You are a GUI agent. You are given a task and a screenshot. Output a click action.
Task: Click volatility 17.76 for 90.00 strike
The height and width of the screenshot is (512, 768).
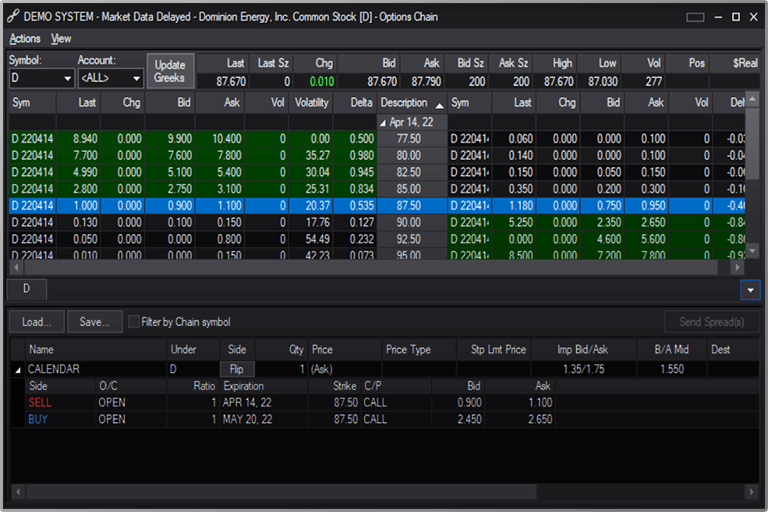pyautogui.click(x=311, y=222)
